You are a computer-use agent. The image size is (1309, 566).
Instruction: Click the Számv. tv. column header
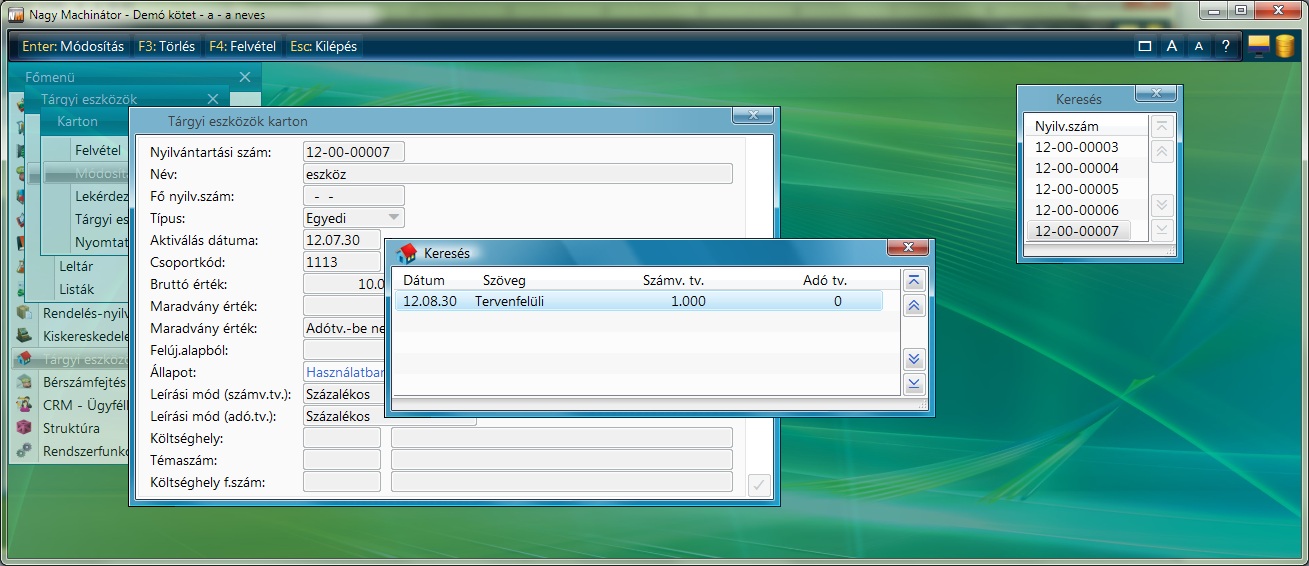click(674, 280)
